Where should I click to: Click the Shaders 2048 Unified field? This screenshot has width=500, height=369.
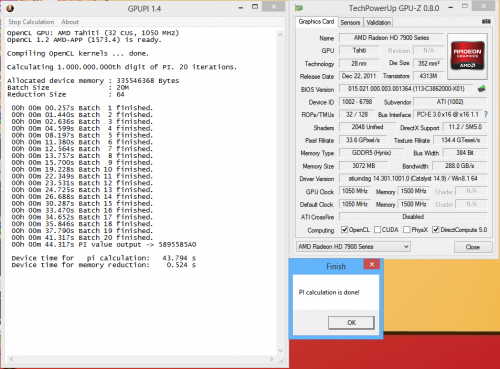pyautogui.click(x=367, y=127)
